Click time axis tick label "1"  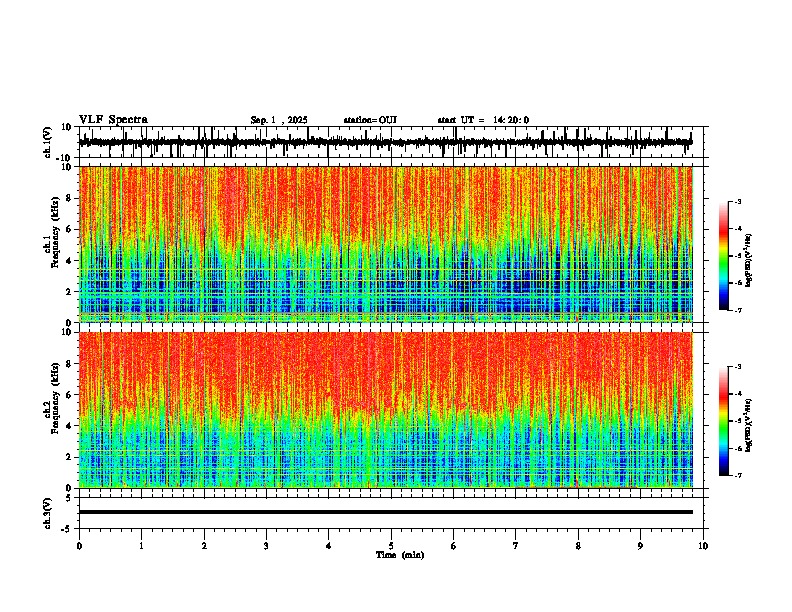click(141, 546)
